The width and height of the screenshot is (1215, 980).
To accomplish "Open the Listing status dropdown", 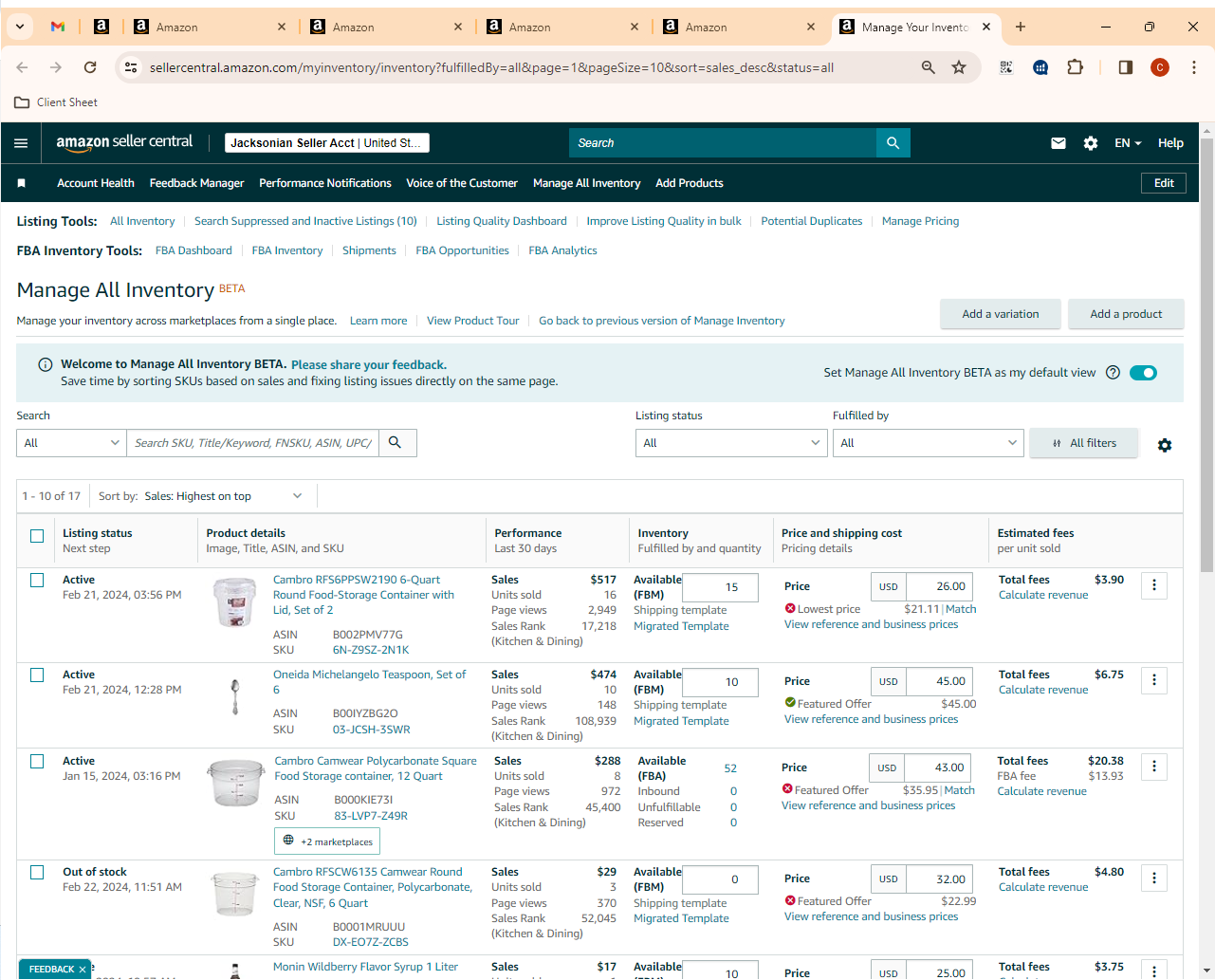I will point(731,443).
